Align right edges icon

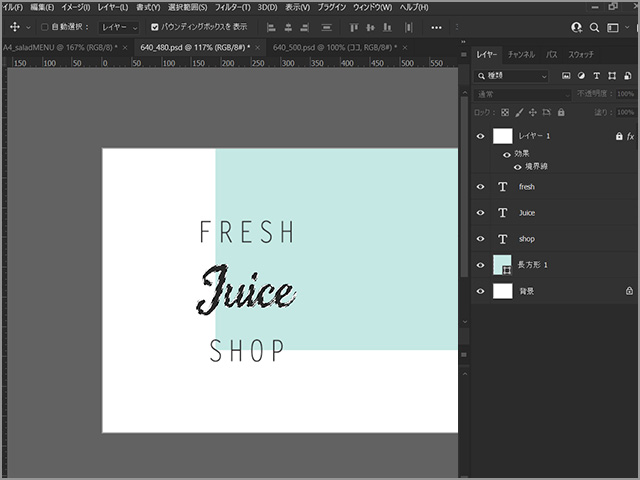pos(304,27)
